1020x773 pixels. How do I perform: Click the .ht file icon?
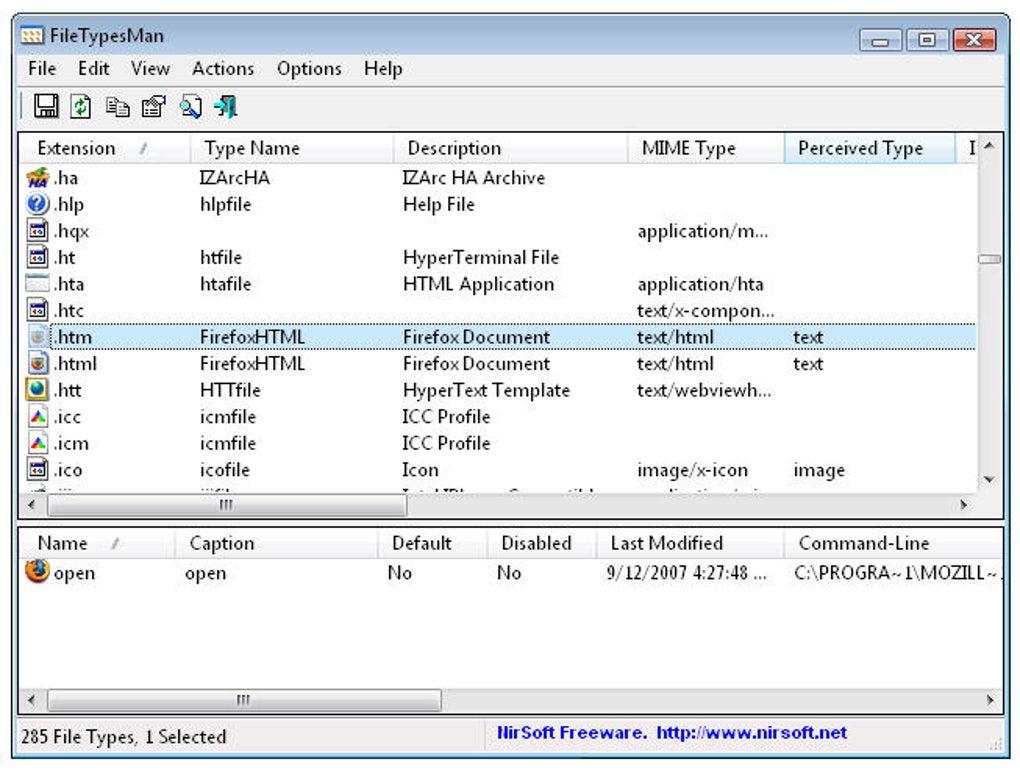38,257
